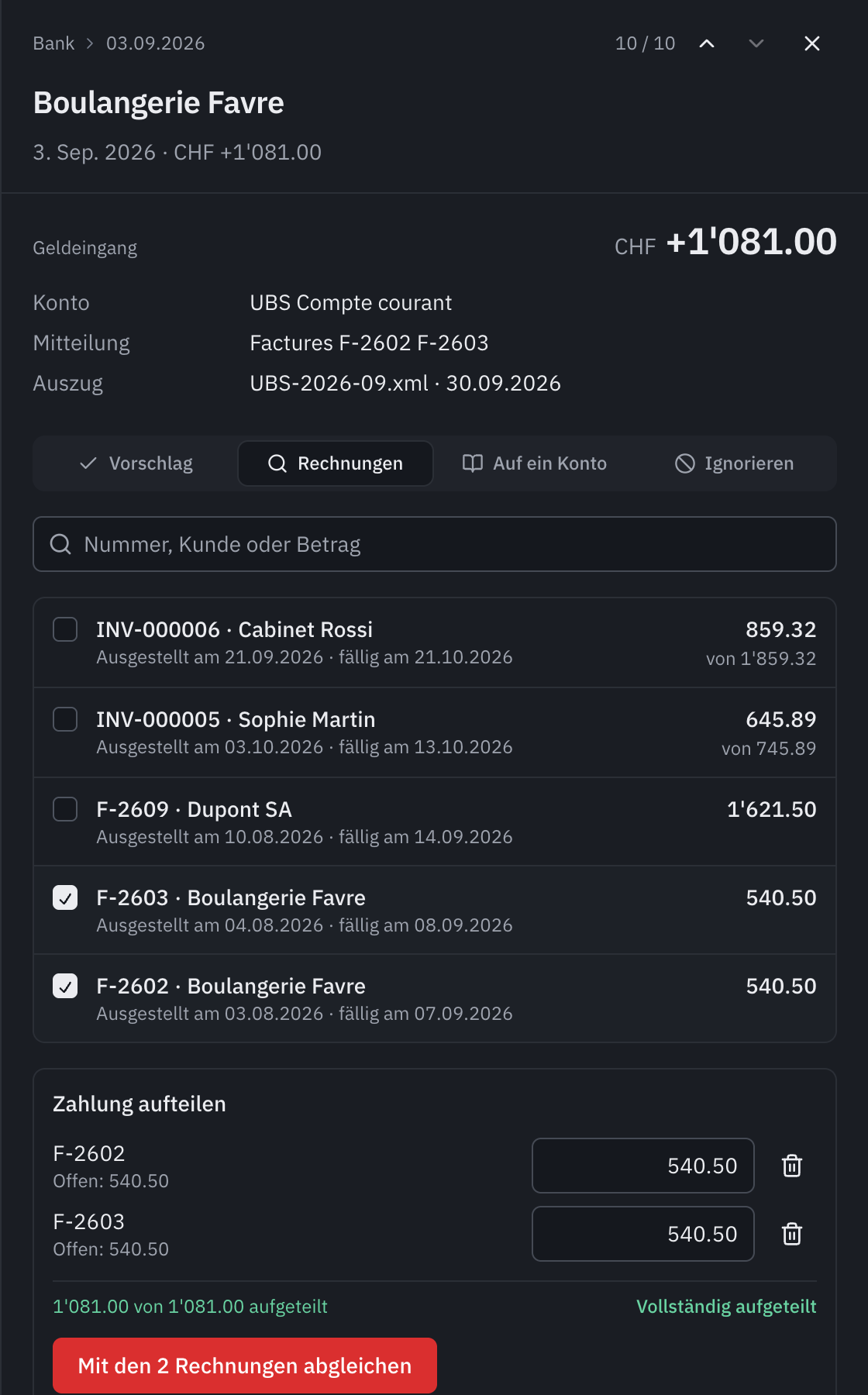Choose the Auf ein Konto tab
The width and height of the screenshot is (868, 1395).
[x=535, y=463]
